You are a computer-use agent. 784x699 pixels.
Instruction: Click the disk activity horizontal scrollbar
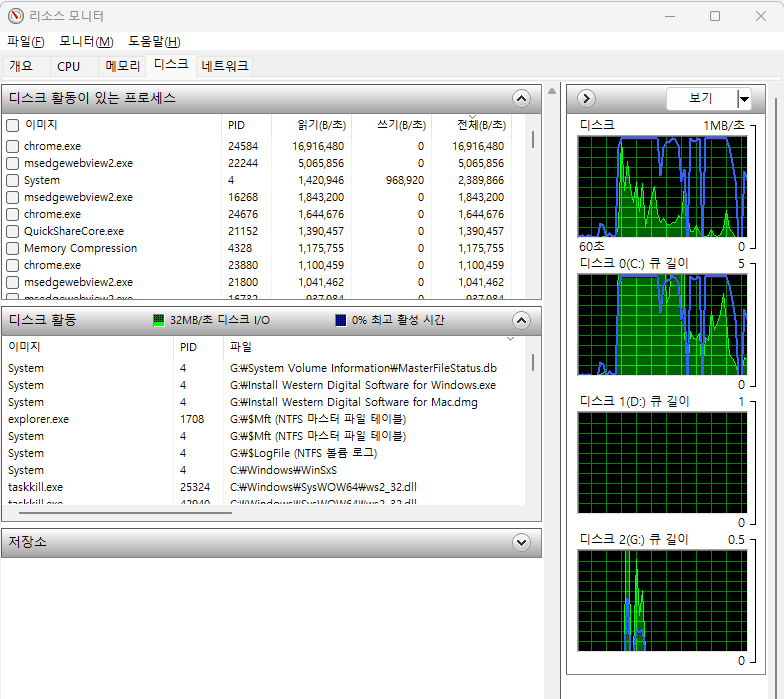(125, 513)
